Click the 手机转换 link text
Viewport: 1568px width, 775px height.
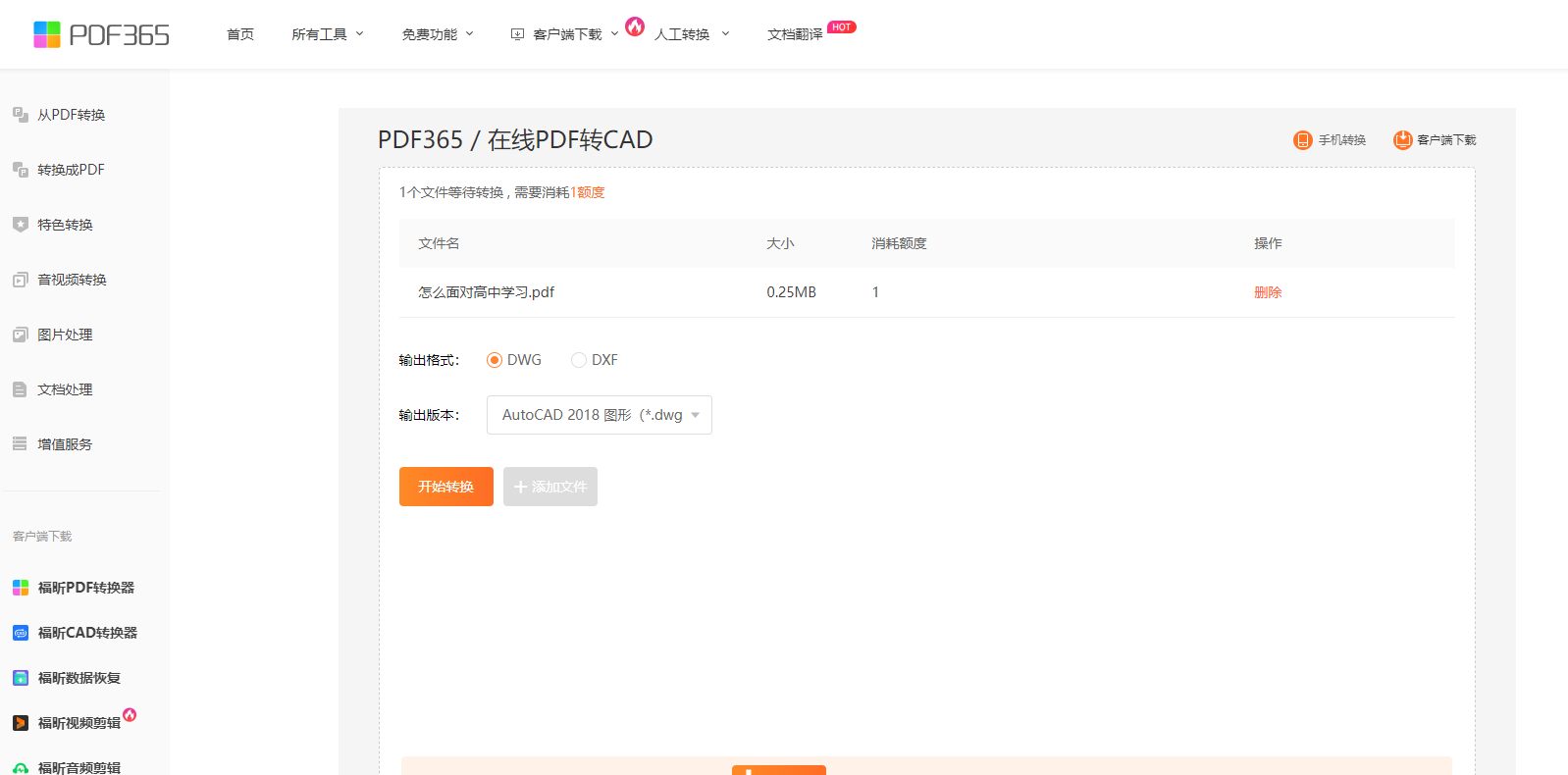tap(1342, 140)
